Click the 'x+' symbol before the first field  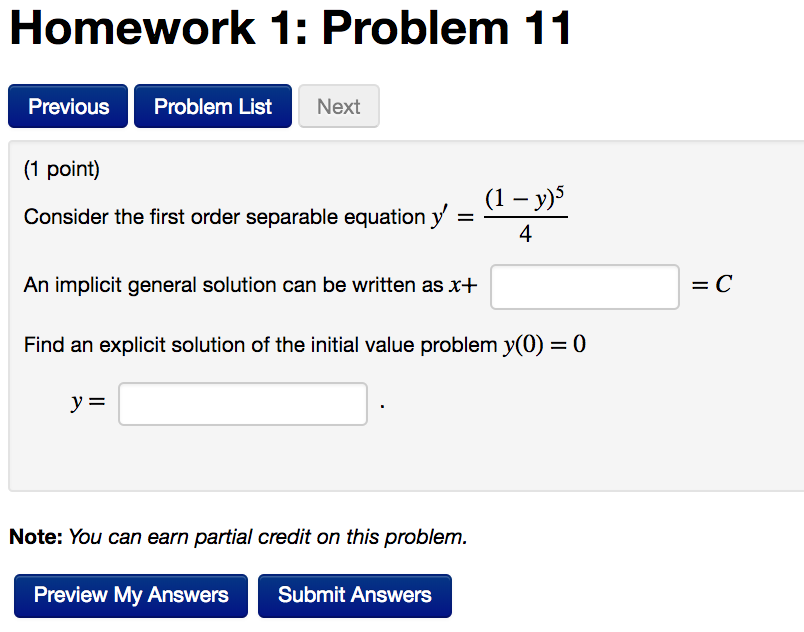pyautogui.click(x=463, y=286)
